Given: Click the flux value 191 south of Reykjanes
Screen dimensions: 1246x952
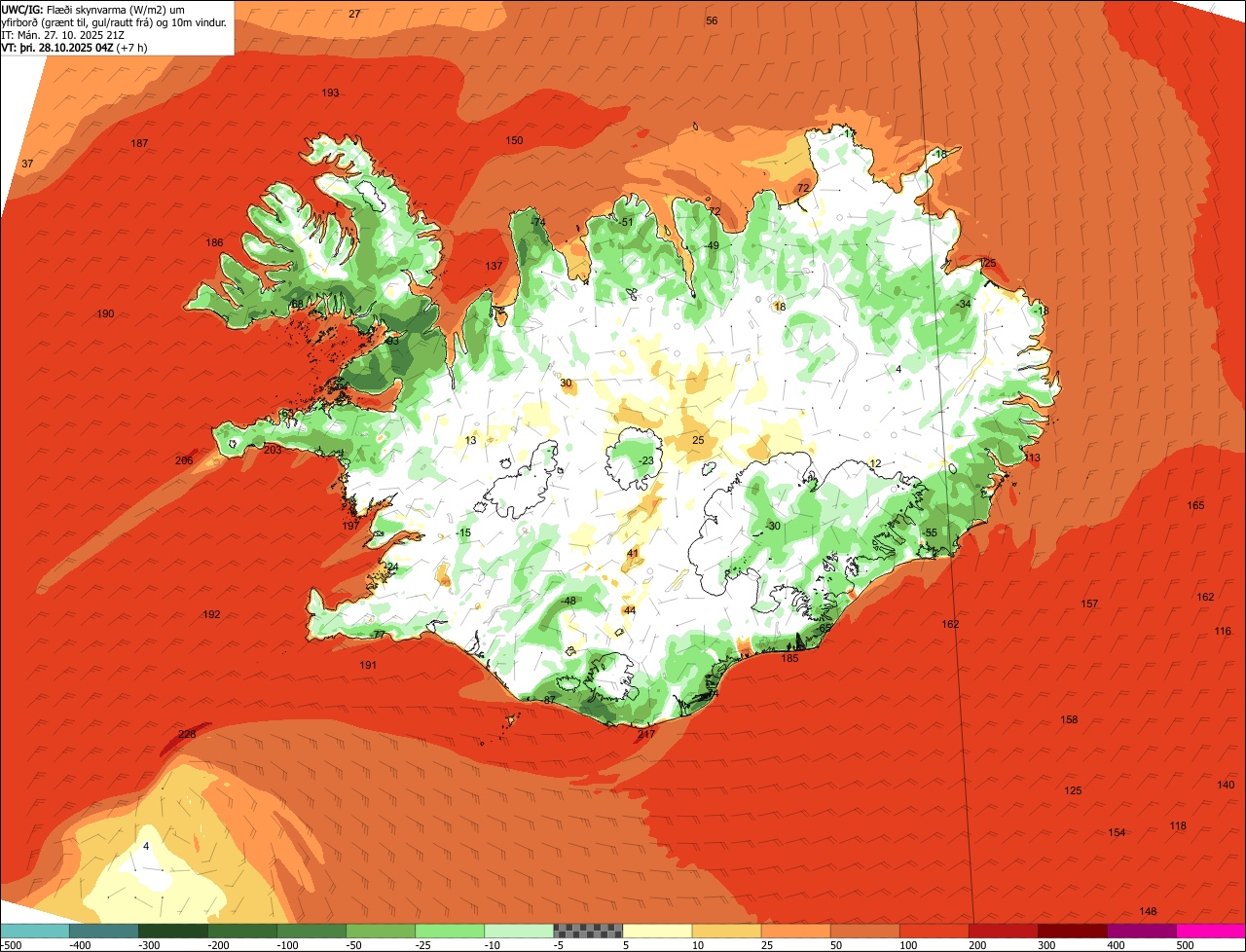Looking at the screenshot, I should pos(368,665).
